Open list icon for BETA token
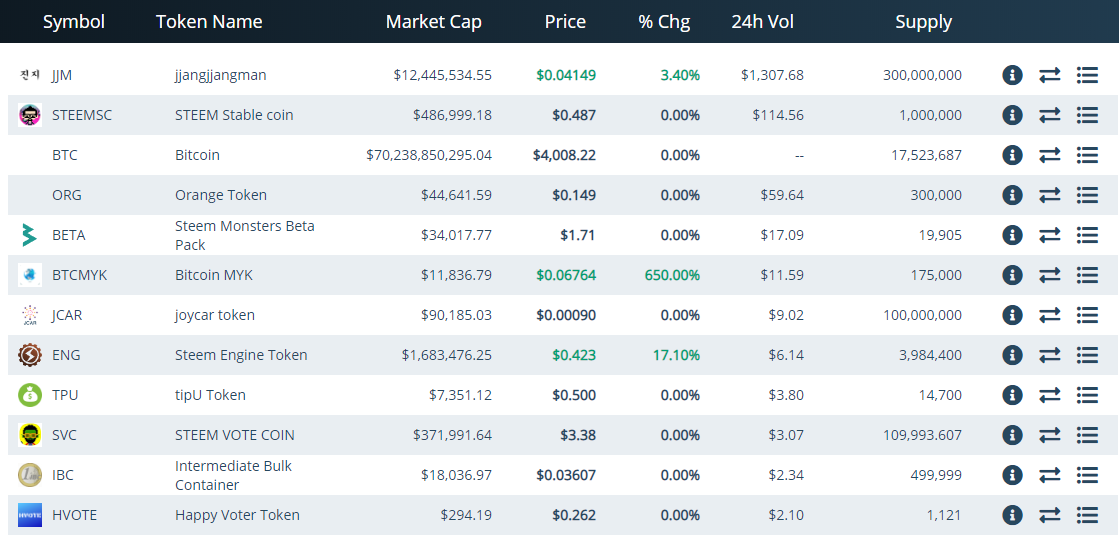1119x540 pixels. (x=1087, y=235)
